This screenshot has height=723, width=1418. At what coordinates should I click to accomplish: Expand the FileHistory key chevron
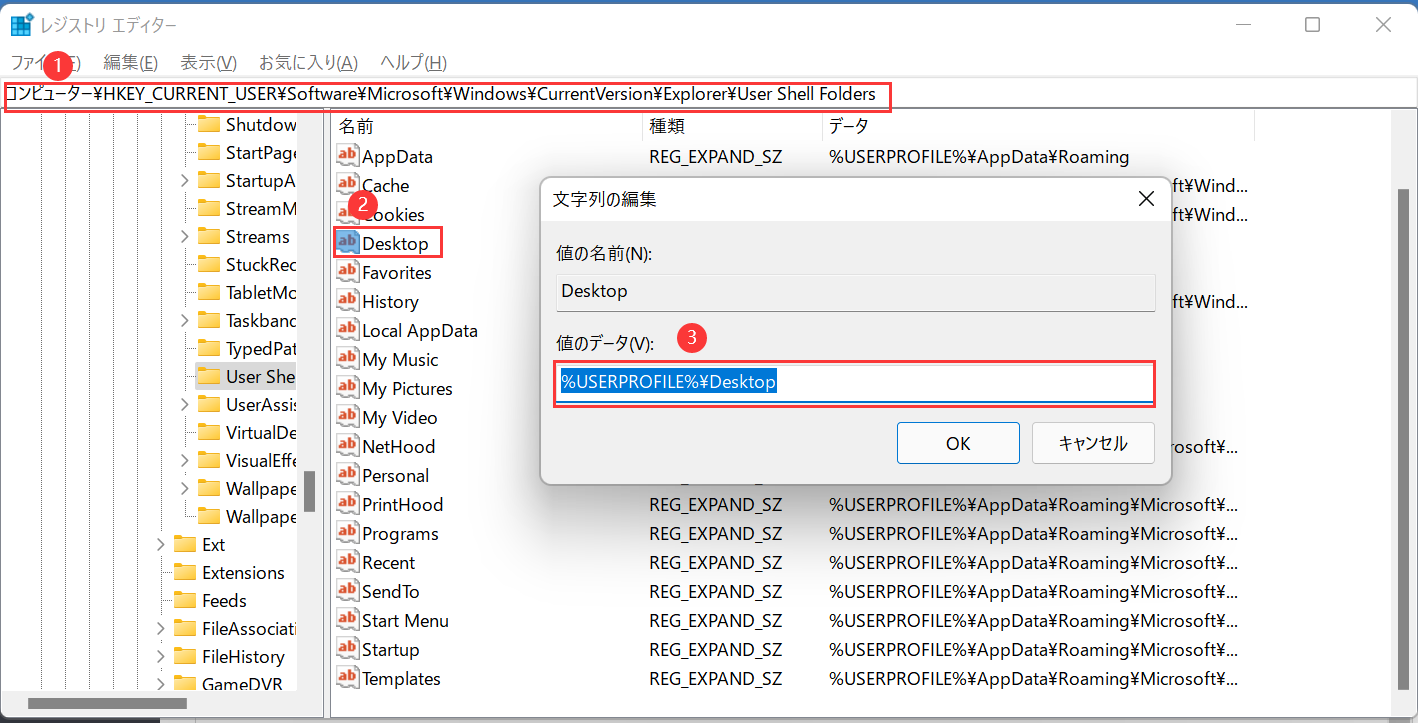point(160,657)
